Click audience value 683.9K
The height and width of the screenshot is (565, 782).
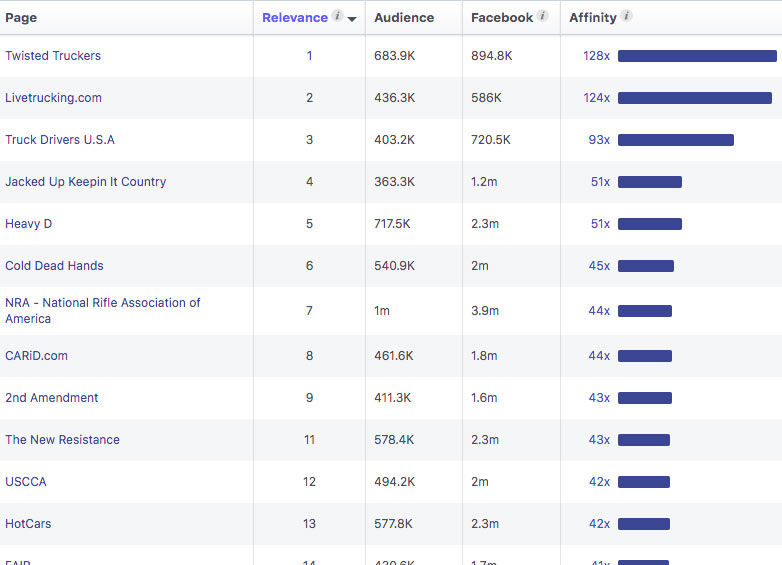[x=394, y=56]
